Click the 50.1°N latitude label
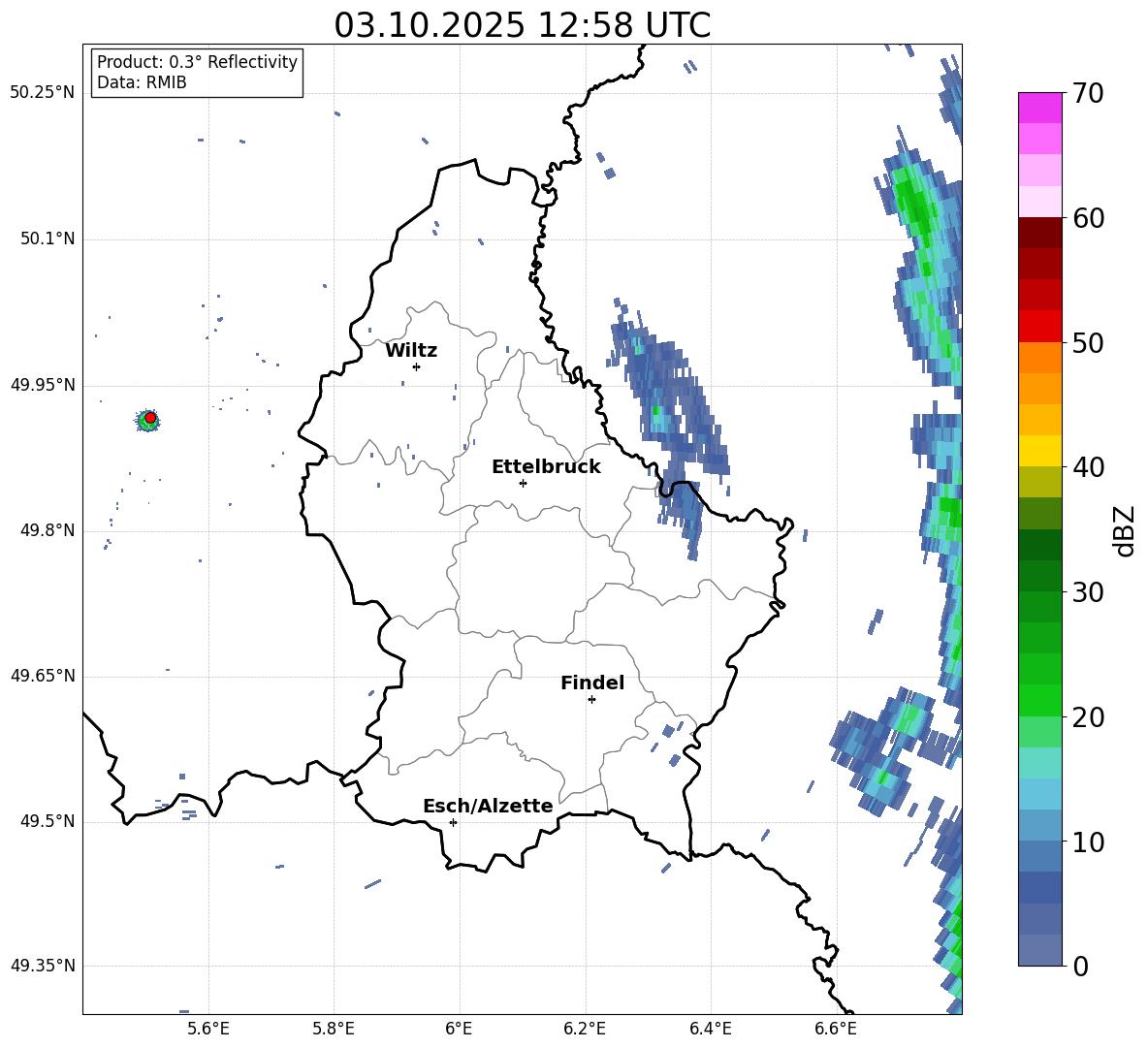Screen dimensions: 1148x1048 coord(48,238)
